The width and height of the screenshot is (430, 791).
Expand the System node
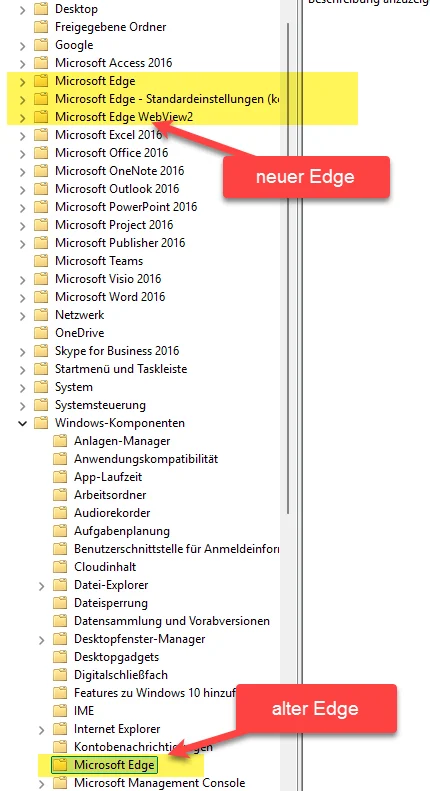point(22,387)
